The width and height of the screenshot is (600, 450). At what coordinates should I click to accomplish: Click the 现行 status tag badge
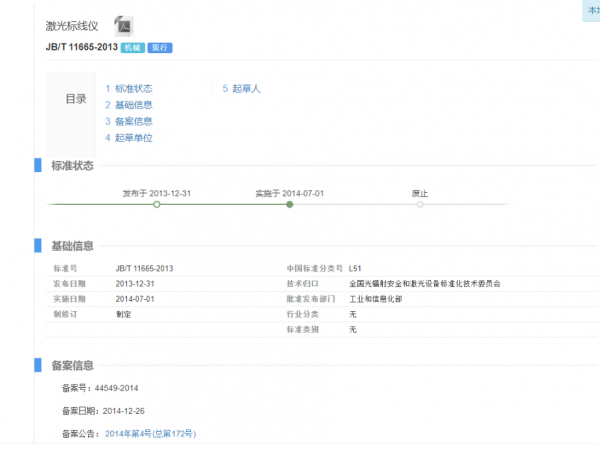[x=159, y=48]
